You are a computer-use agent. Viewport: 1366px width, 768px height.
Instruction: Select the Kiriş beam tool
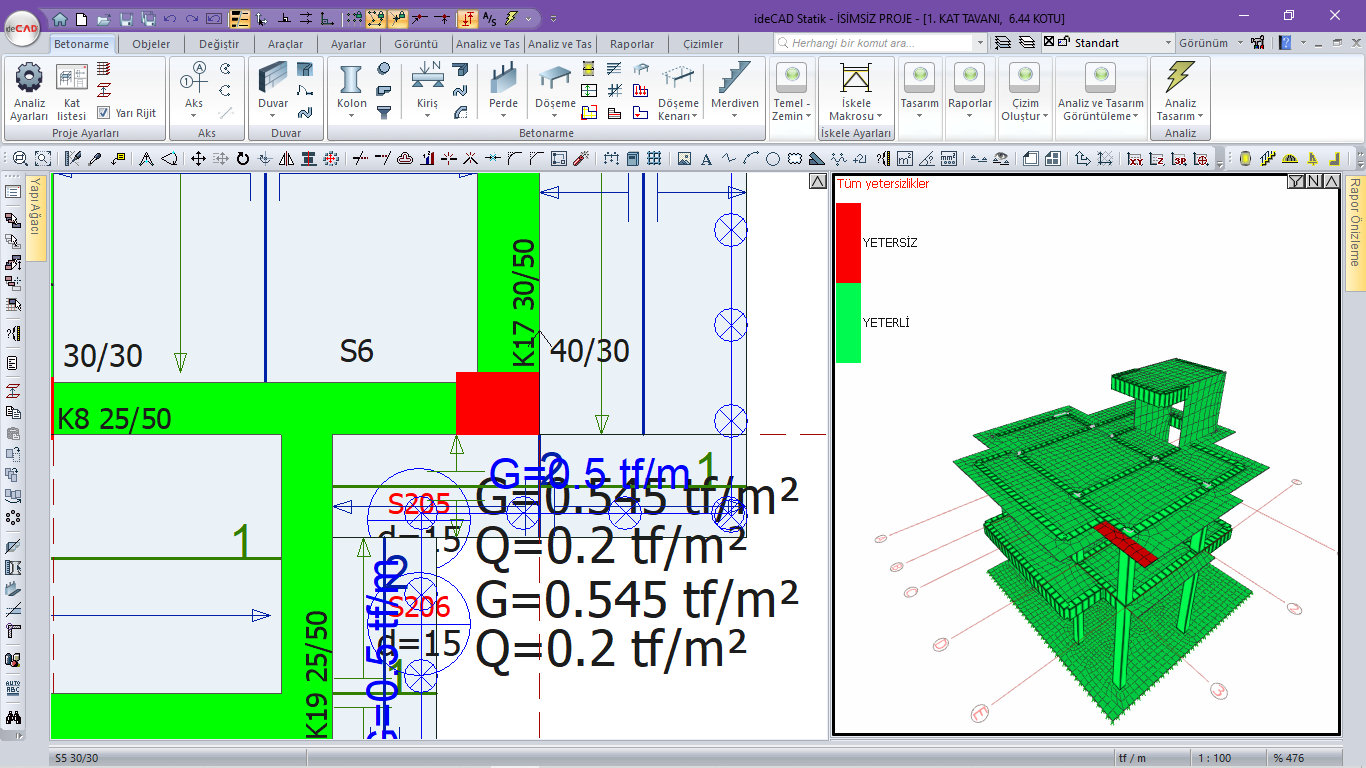point(428,86)
